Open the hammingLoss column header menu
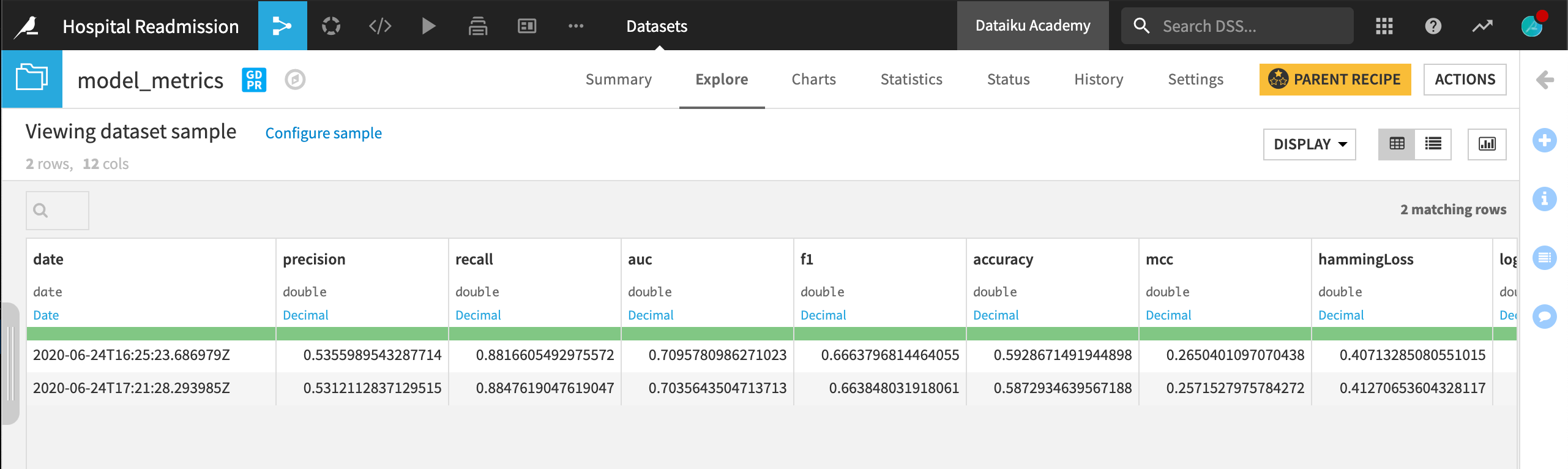 [1366, 259]
